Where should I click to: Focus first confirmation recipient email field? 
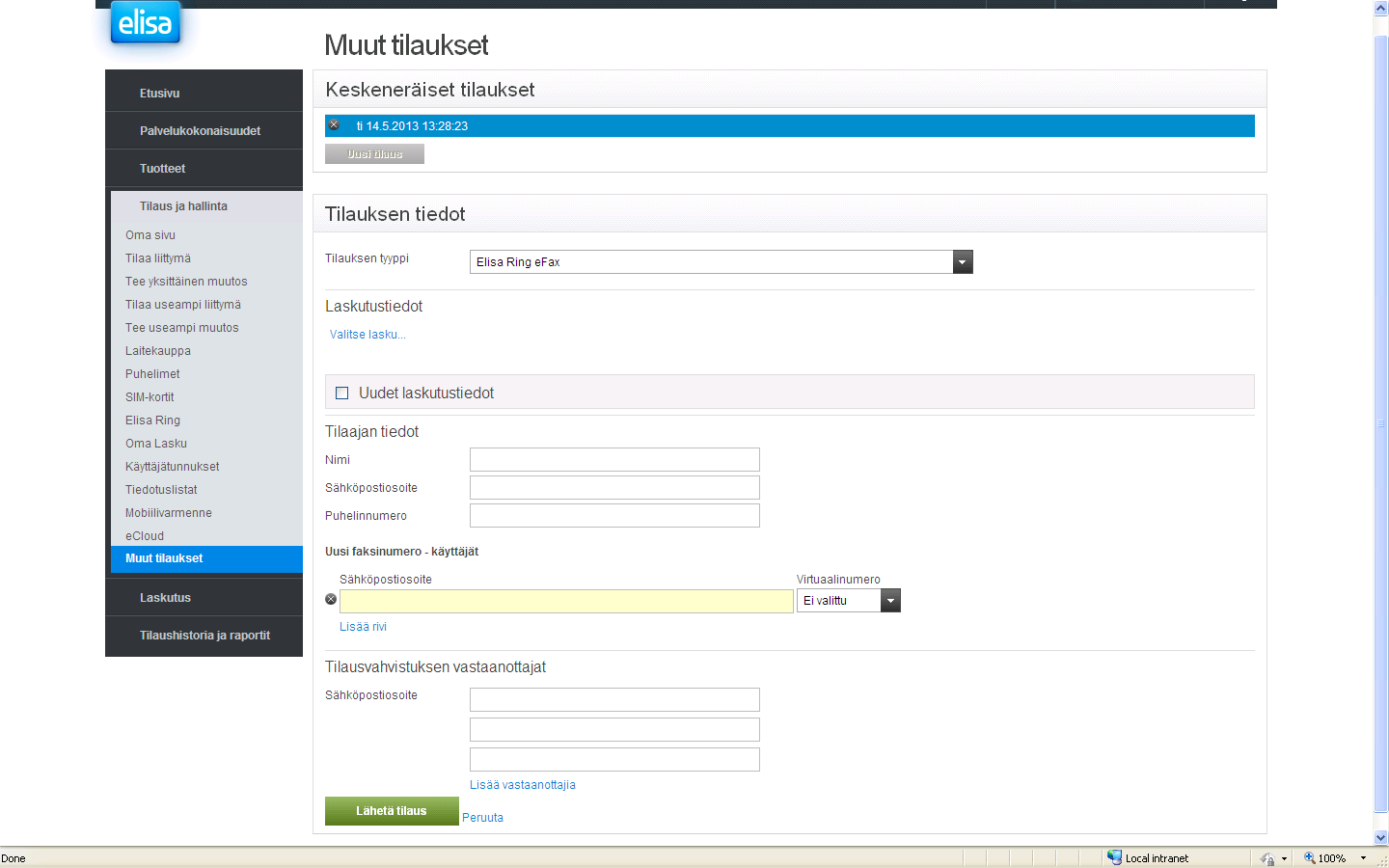614,699
